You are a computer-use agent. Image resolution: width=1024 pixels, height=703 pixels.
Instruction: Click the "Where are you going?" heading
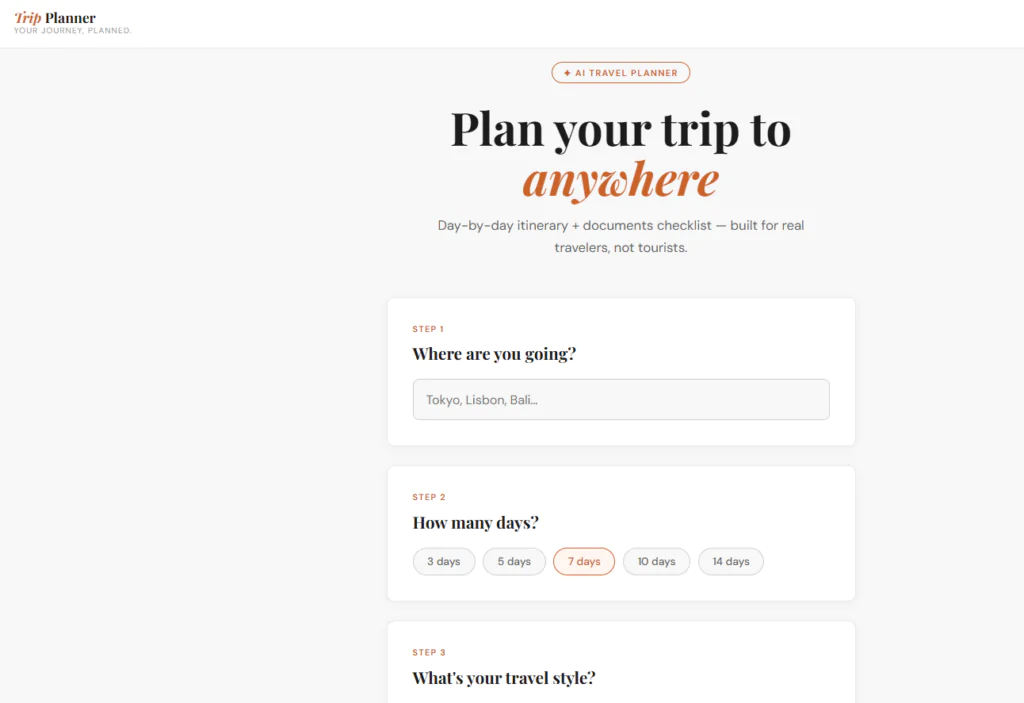(494, 354)
